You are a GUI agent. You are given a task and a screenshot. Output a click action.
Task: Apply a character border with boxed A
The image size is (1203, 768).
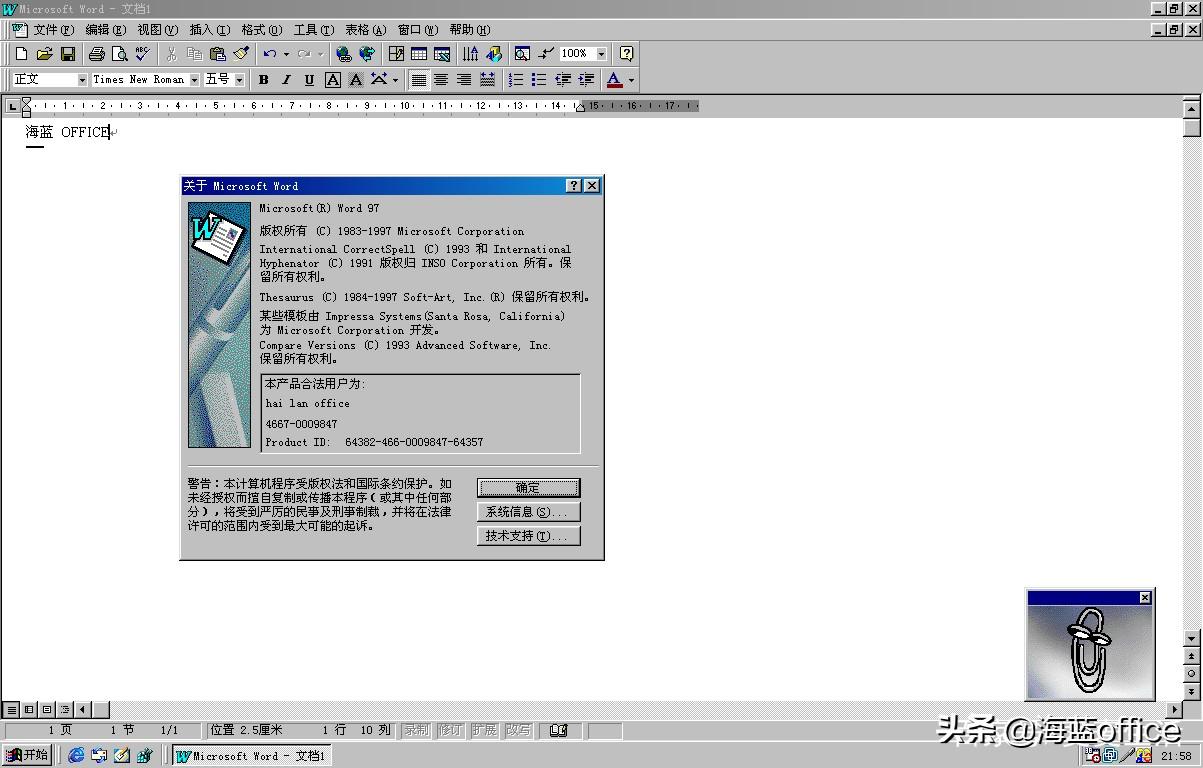(x=333, y=80)
